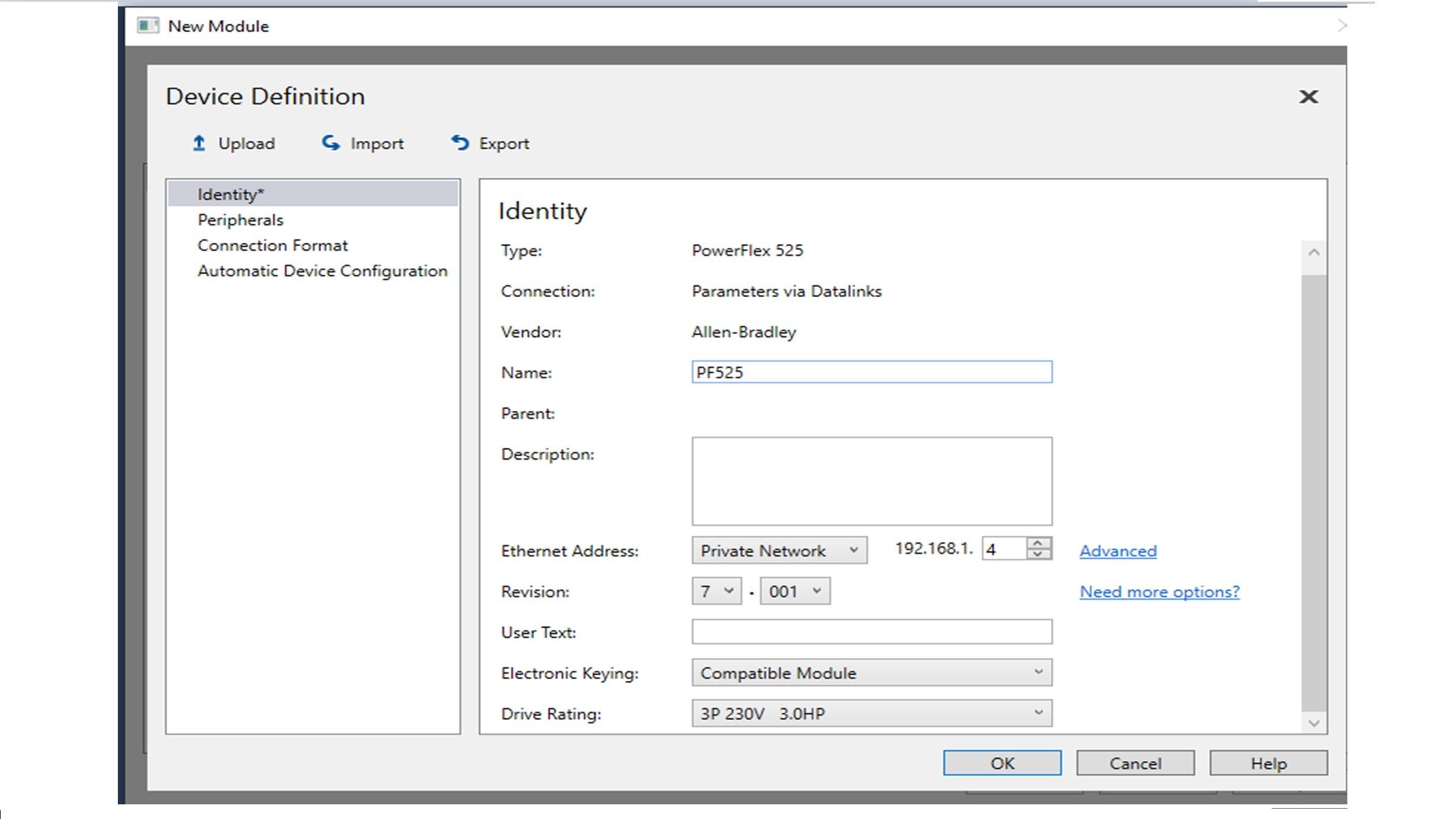1456x819 pixels.
Task: Select the Automatic Device Configuration section
Action: click(x=322, y=270)
